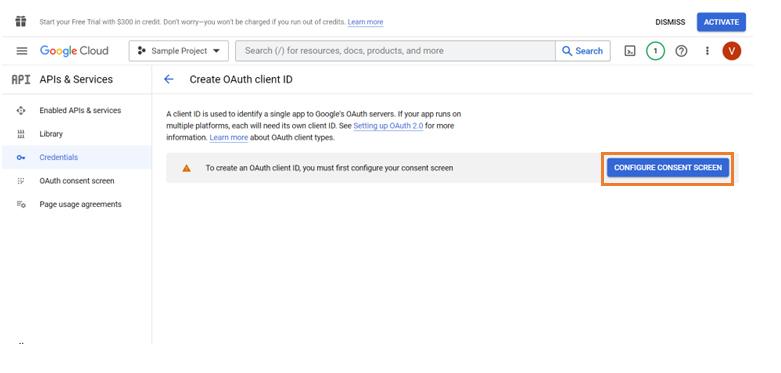The width and height of the screenshot is (781, 373).
Task: Click the gift box free trial icon
Action: click(20, 21)
